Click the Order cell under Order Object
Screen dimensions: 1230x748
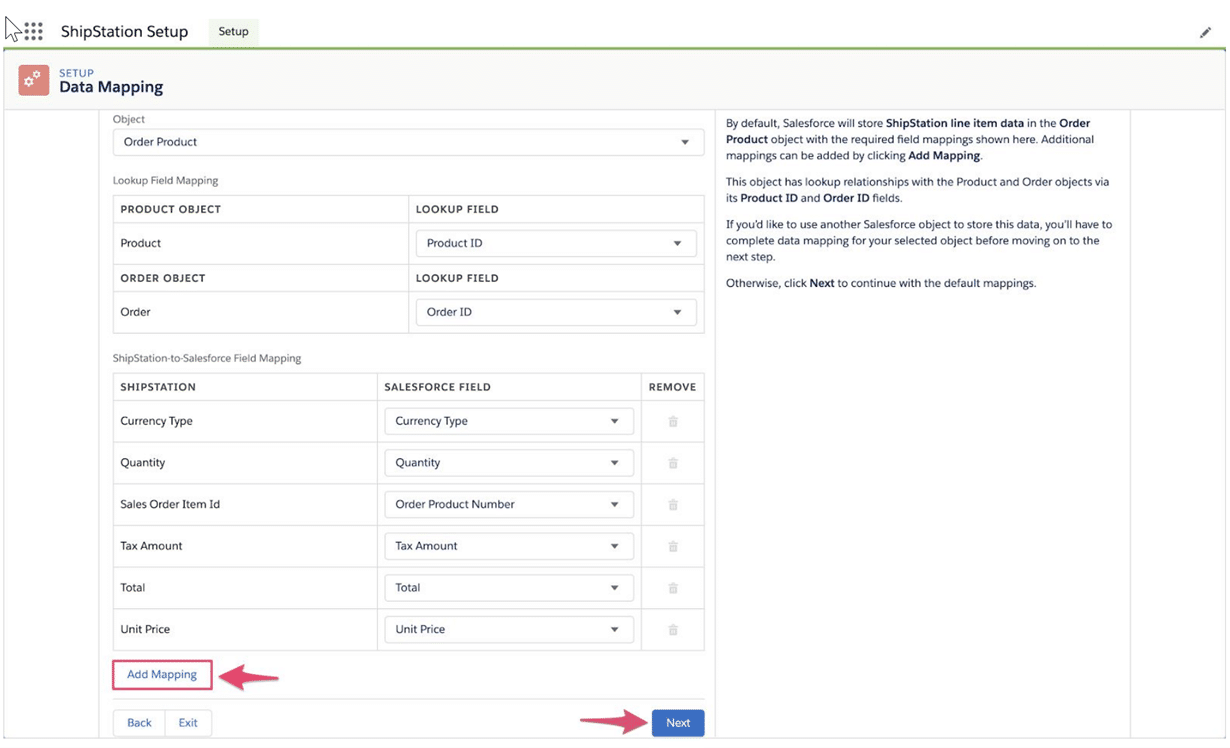coord(261,312)
